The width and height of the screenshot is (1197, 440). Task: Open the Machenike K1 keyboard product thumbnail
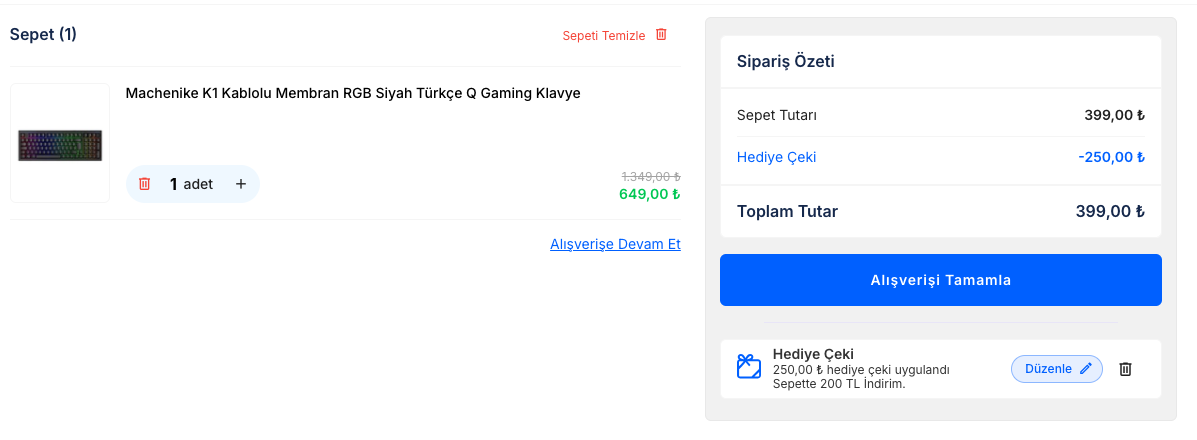coord(60,144)
